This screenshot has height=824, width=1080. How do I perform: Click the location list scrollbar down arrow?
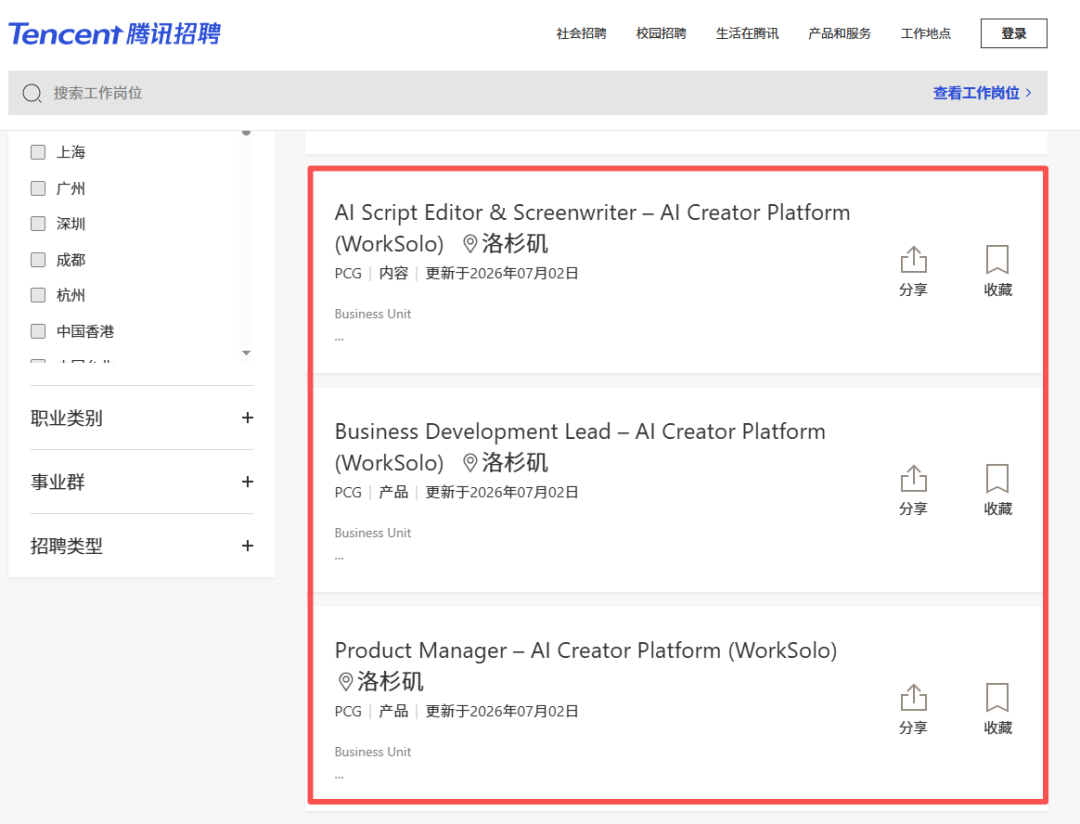point(246,353)
